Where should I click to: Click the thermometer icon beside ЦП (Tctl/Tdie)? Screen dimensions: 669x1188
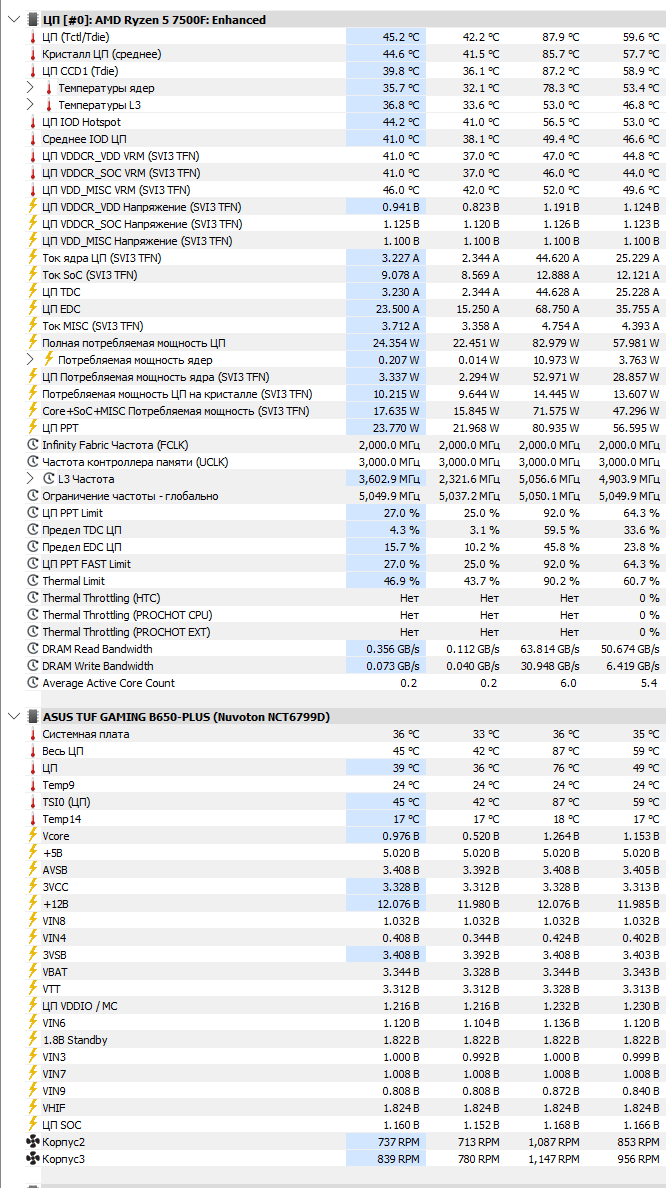33,37
